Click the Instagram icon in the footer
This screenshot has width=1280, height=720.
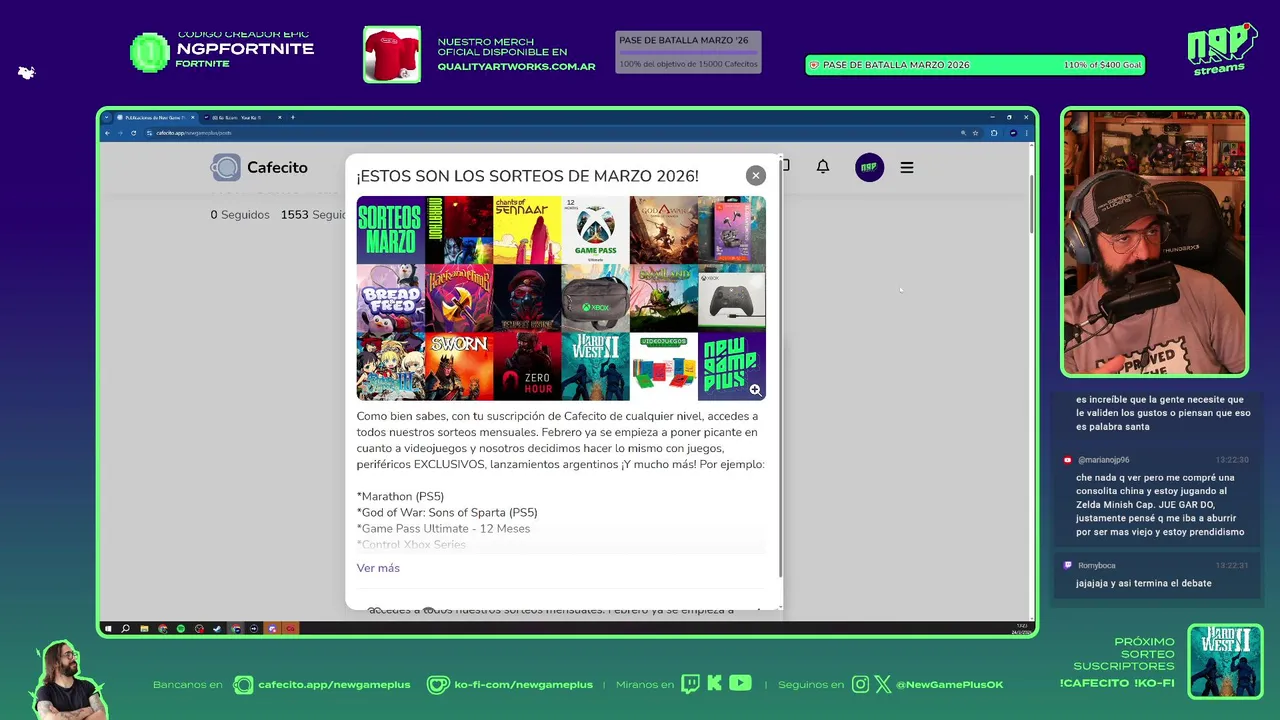[861, 685]
